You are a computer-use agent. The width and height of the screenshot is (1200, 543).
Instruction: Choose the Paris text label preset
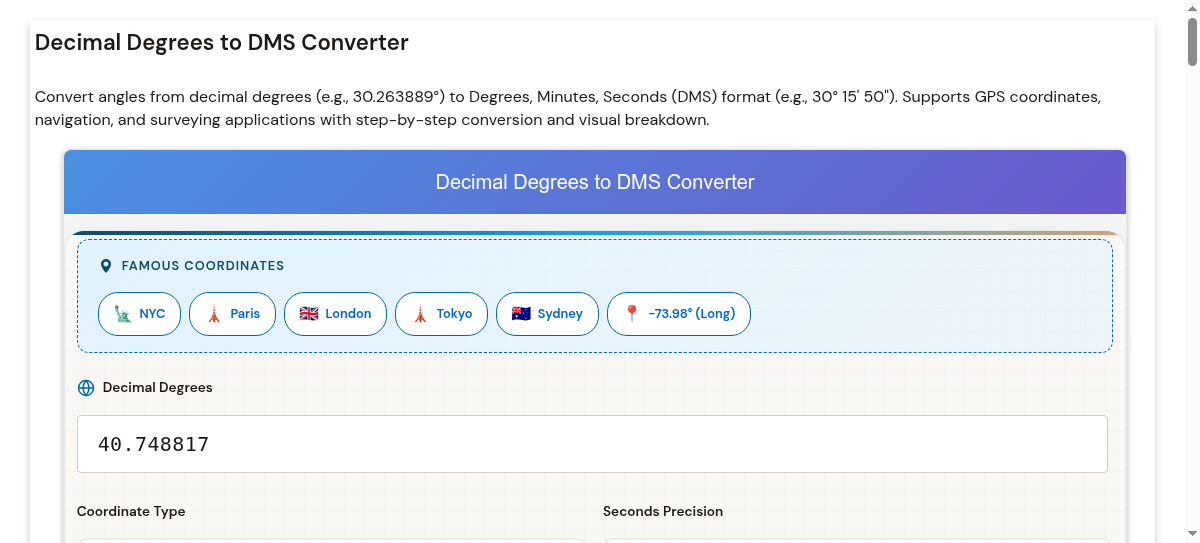pyautogui.click(x=245, y=314)
